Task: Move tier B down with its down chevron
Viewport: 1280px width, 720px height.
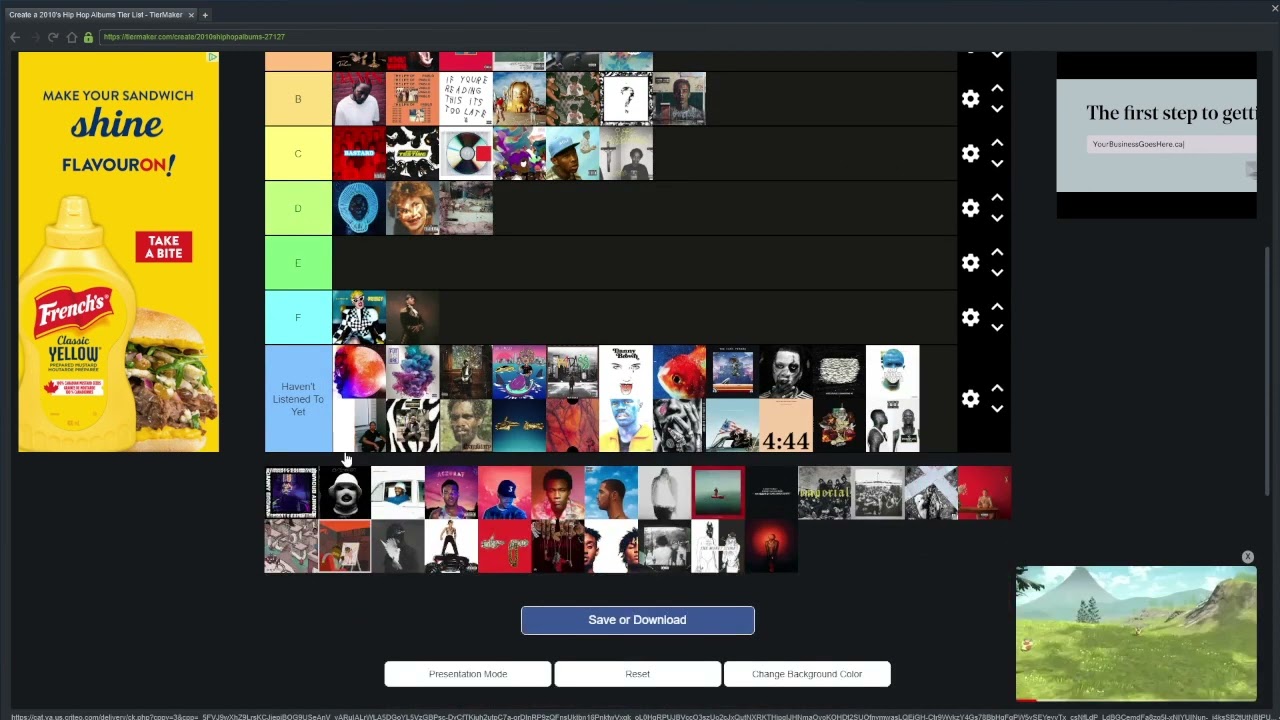Action: tap(997, 109)
